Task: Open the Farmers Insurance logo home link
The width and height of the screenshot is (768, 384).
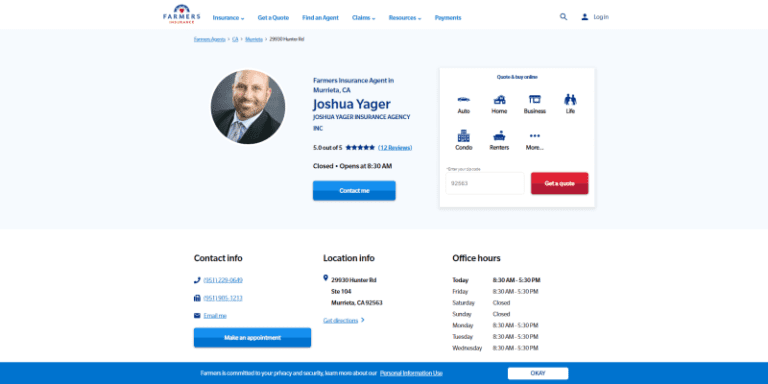Action: point(182,14)
